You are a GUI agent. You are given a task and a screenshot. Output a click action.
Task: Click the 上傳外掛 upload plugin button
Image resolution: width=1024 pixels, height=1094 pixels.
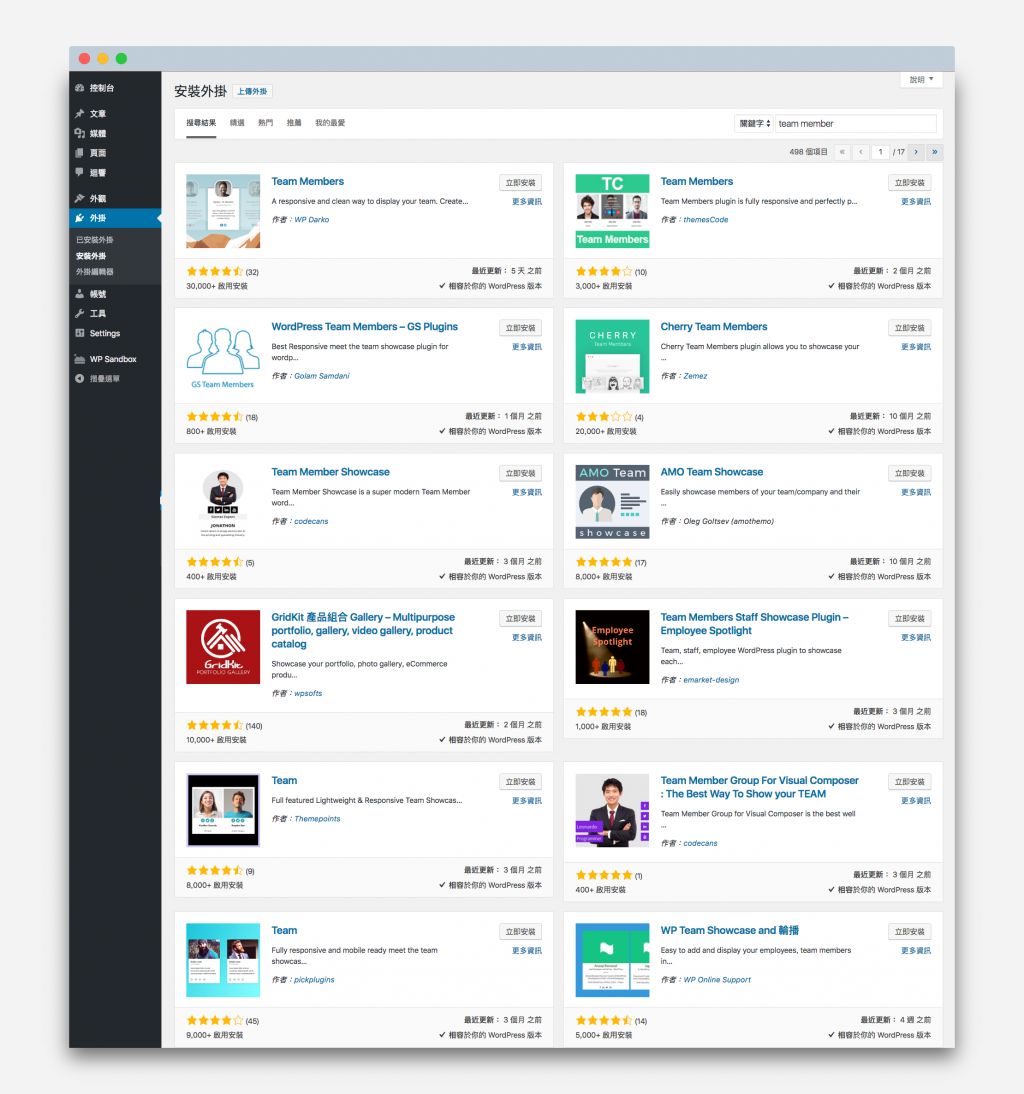click(x=252, y=91)
